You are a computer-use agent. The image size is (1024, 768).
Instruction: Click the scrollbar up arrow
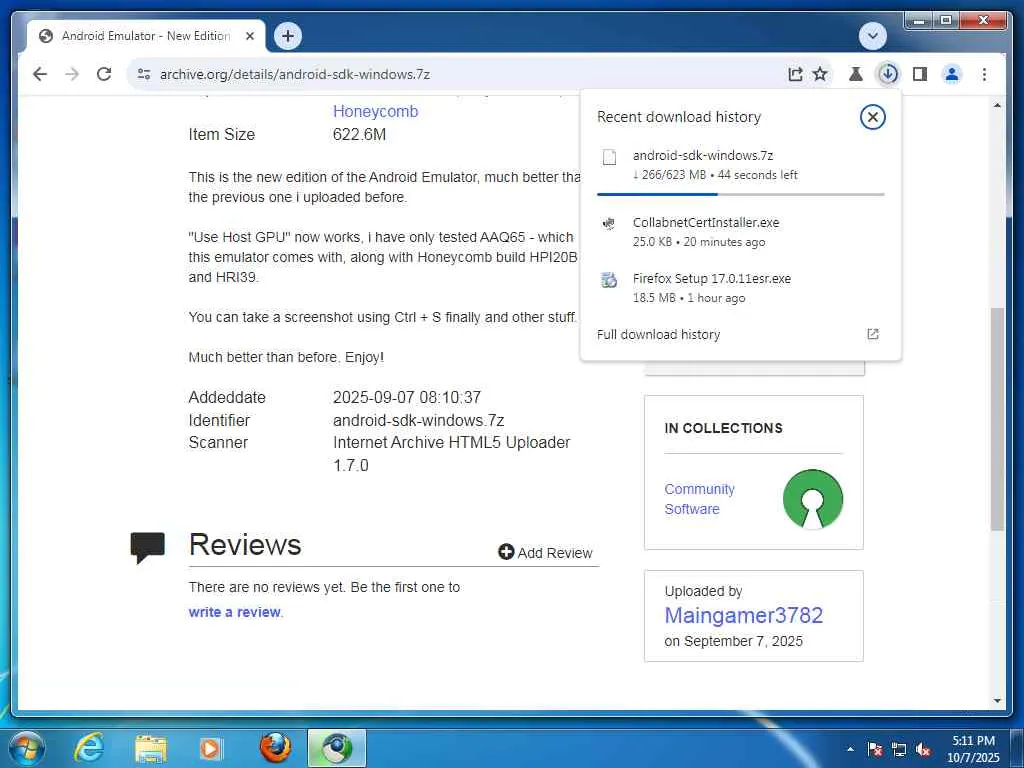point(997,105)
